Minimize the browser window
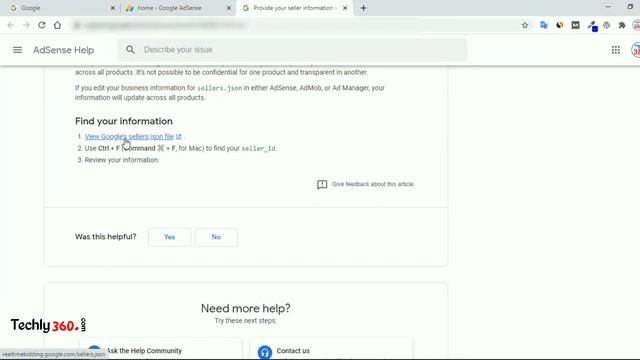Image resolution: width=640 pixels, height=360 pixels. click(608, 7)
